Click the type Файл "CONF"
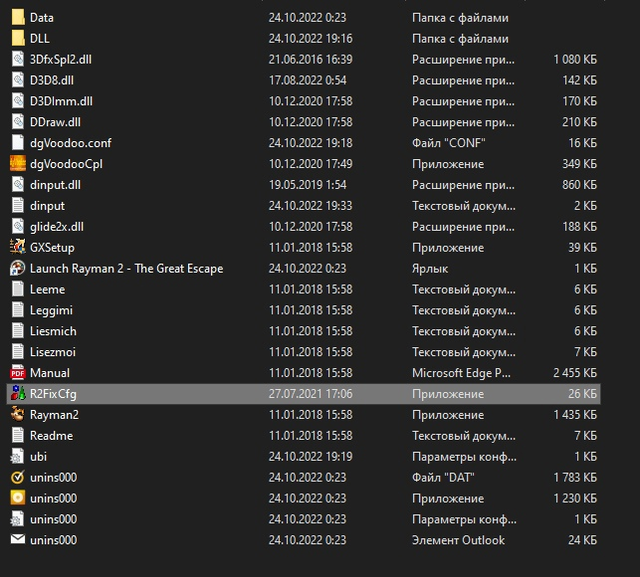640x577 pixels. tap(449, 143)
